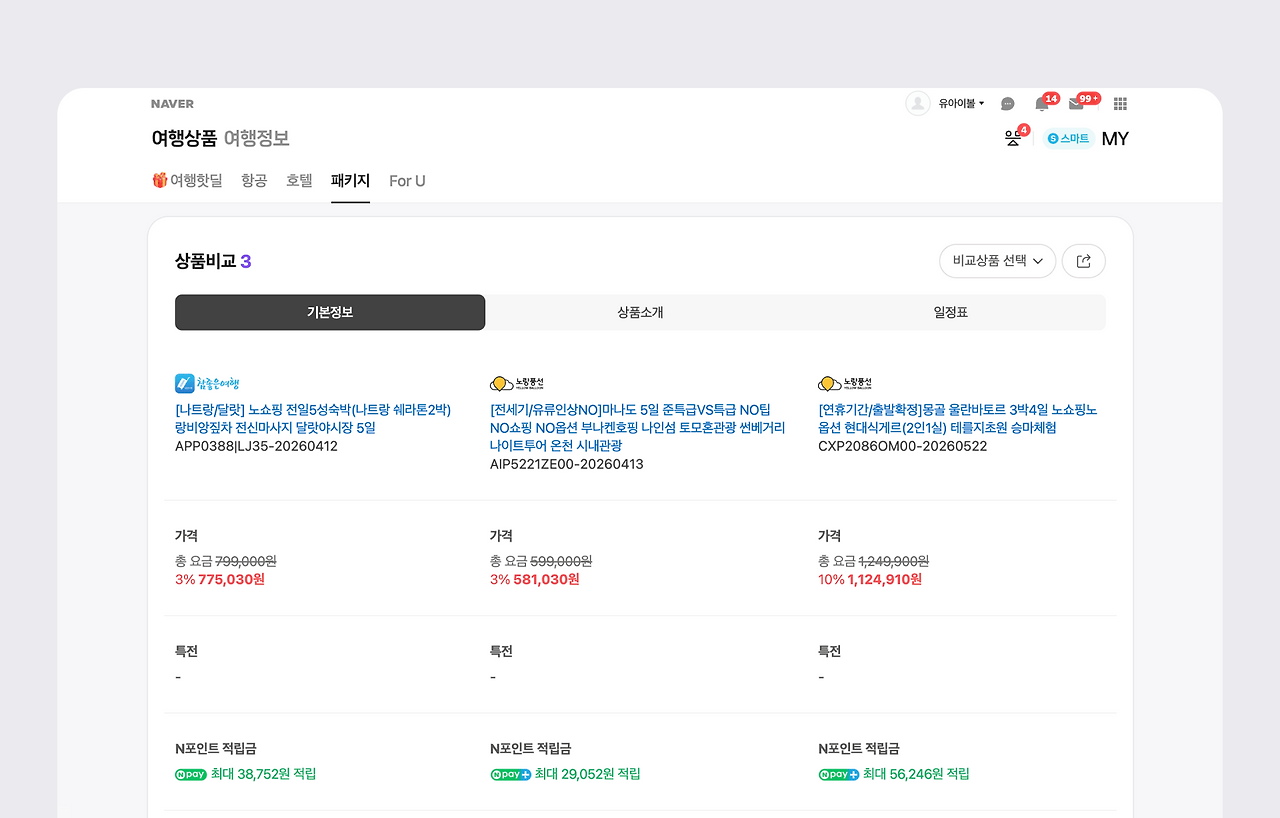Switch to the 상품소개 comparison tab
The width and height of the screenshot is (1280, 818).
click(x=640, y=312)
